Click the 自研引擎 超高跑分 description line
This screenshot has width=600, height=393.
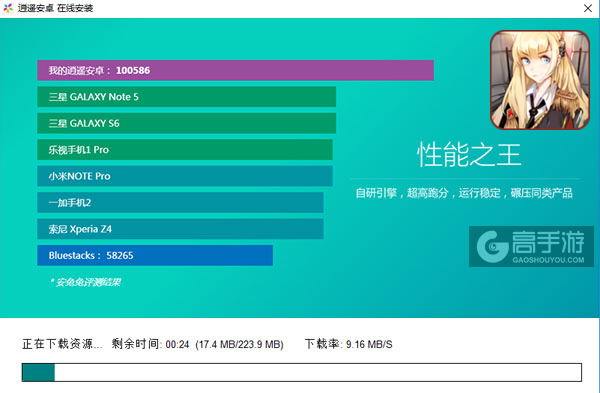point(464,193)
